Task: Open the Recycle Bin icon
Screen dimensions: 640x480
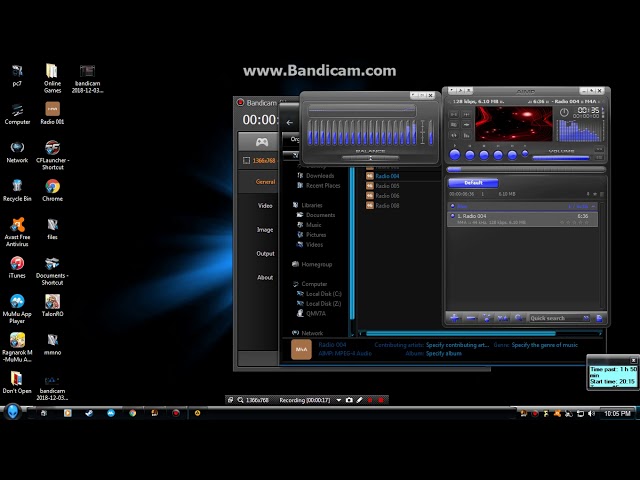Action: (x=17, y=190)
